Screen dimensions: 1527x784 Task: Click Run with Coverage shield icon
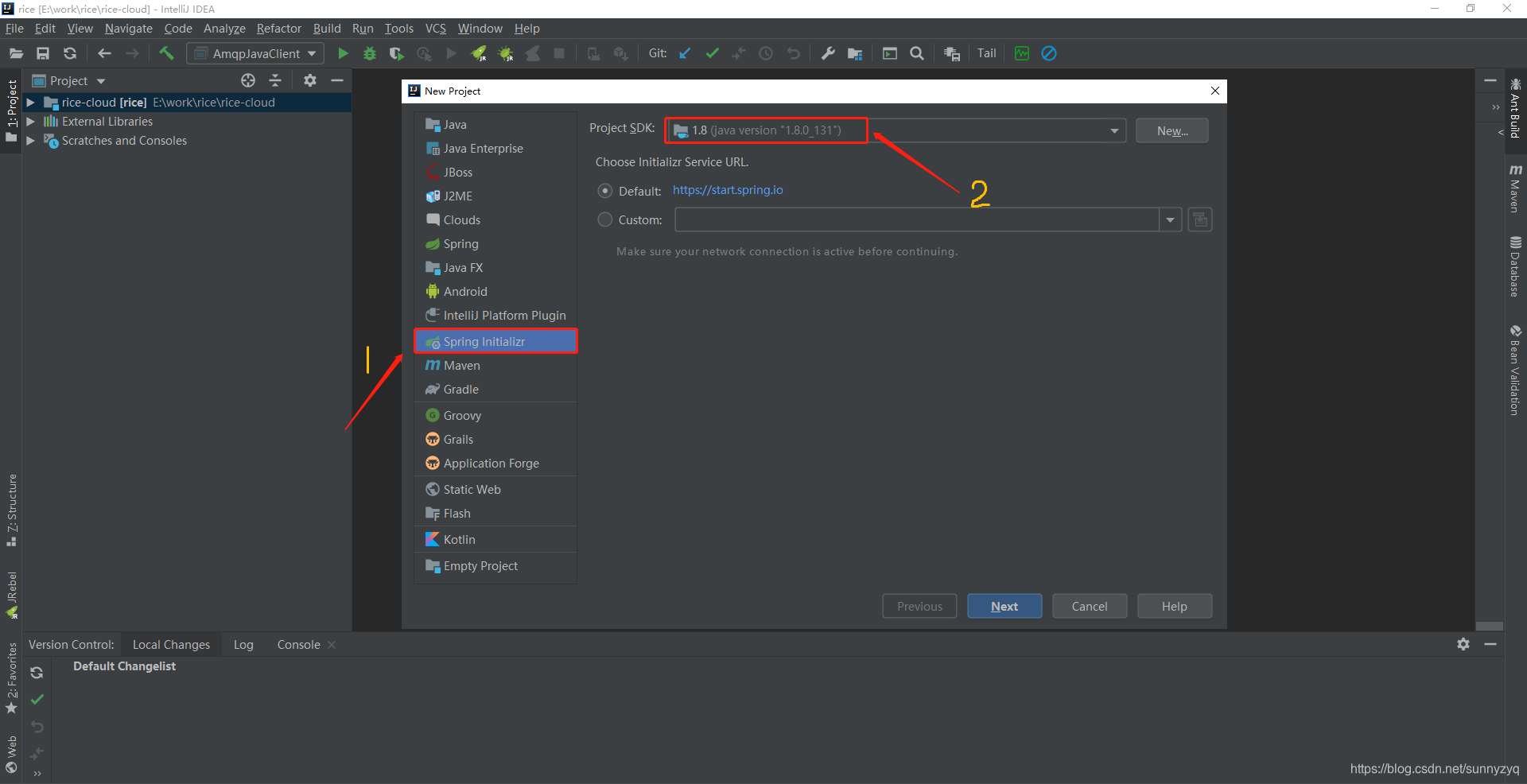tap(397, 53)
